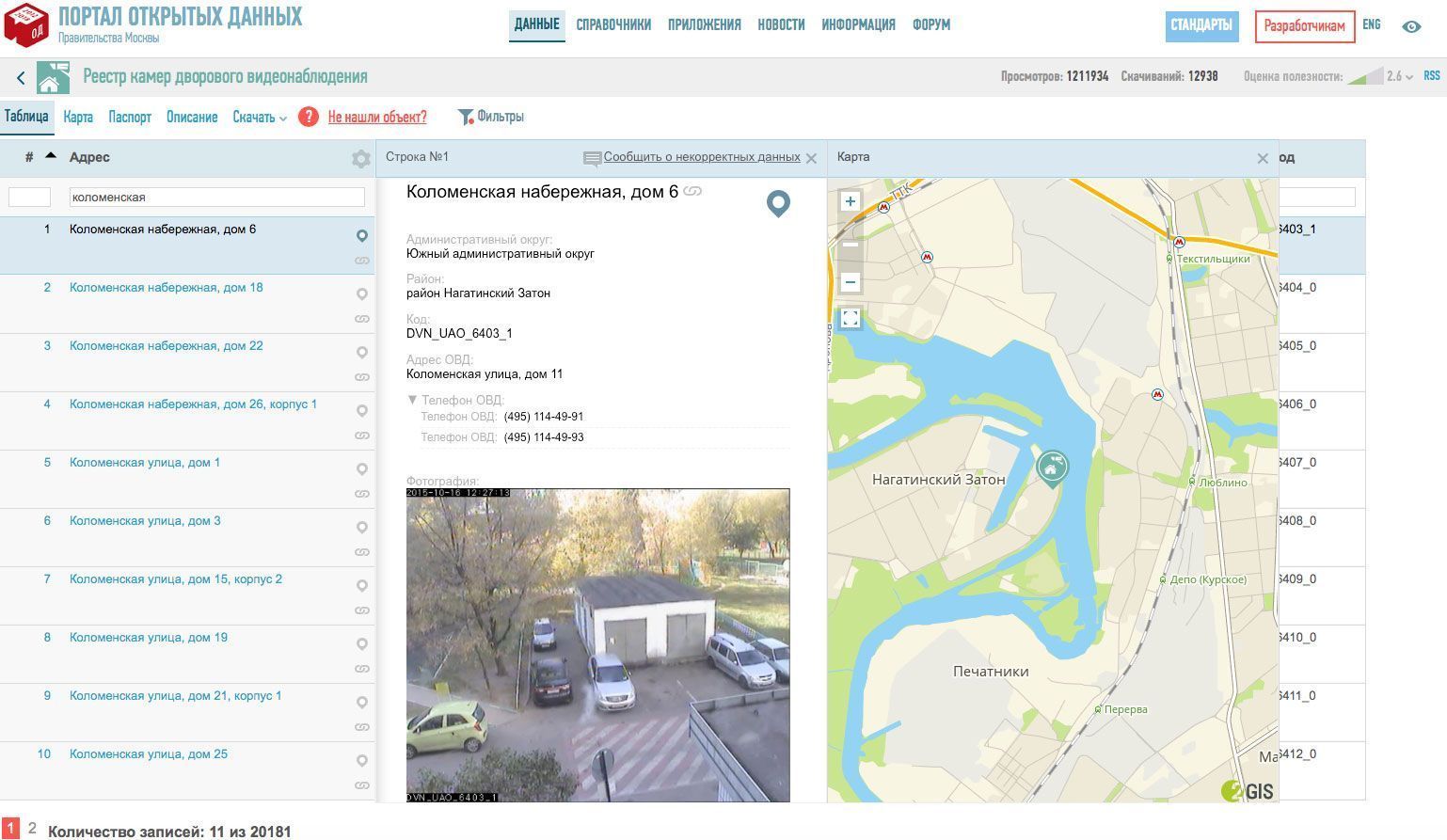This screenshot has width=1447, height=840.
Task: Click the Стандарты button
Action: [1201, 25]
